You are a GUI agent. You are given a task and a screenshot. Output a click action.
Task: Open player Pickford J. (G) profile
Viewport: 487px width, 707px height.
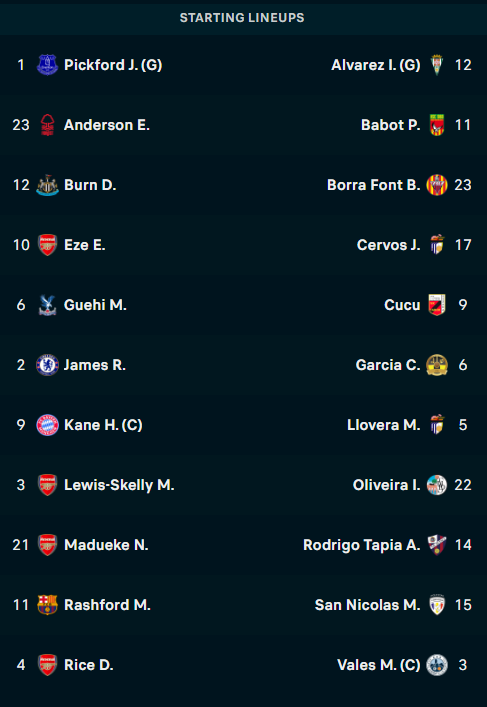click(x=113, y=65)
